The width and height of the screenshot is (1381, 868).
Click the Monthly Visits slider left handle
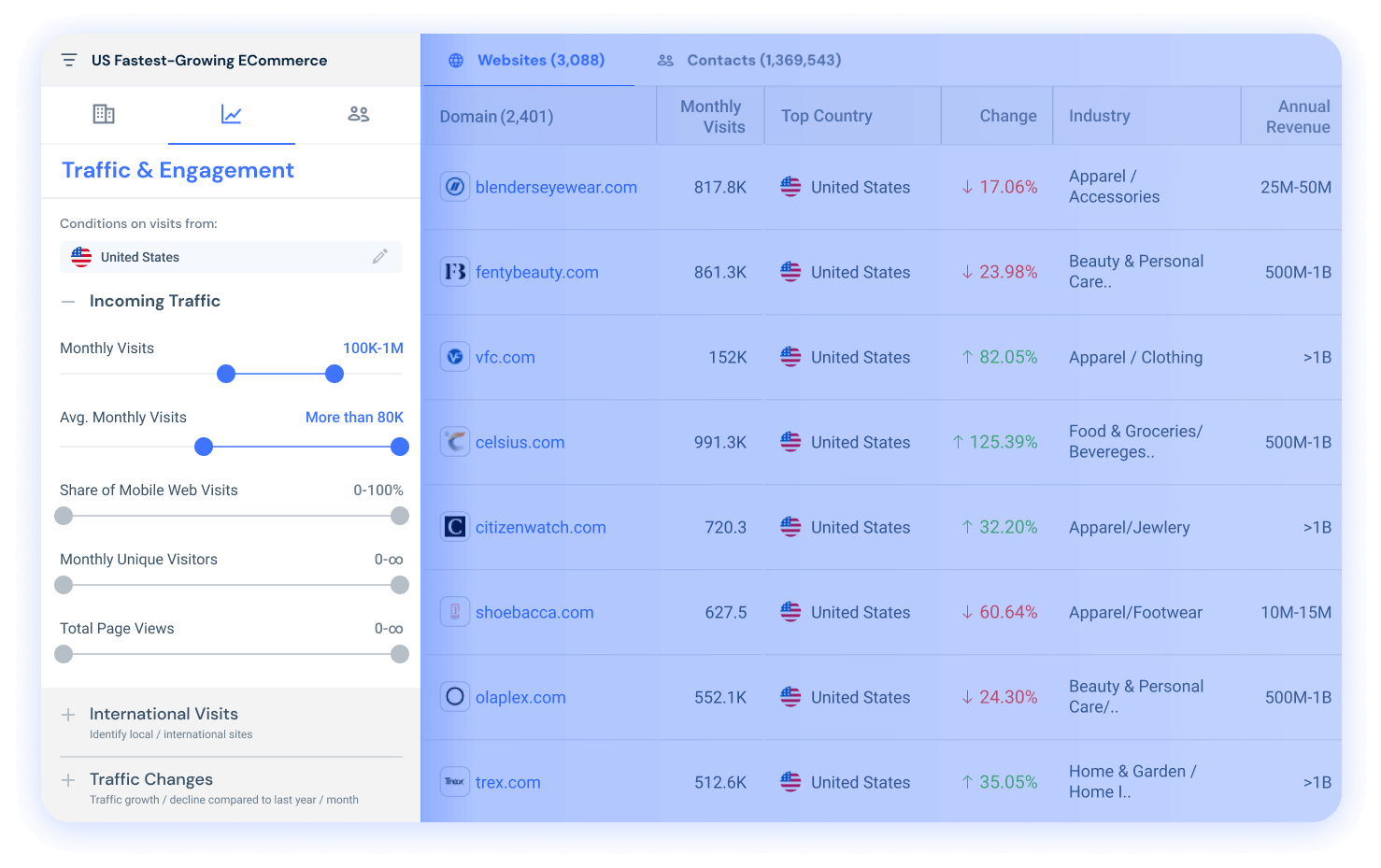click(x=226, y=374)
